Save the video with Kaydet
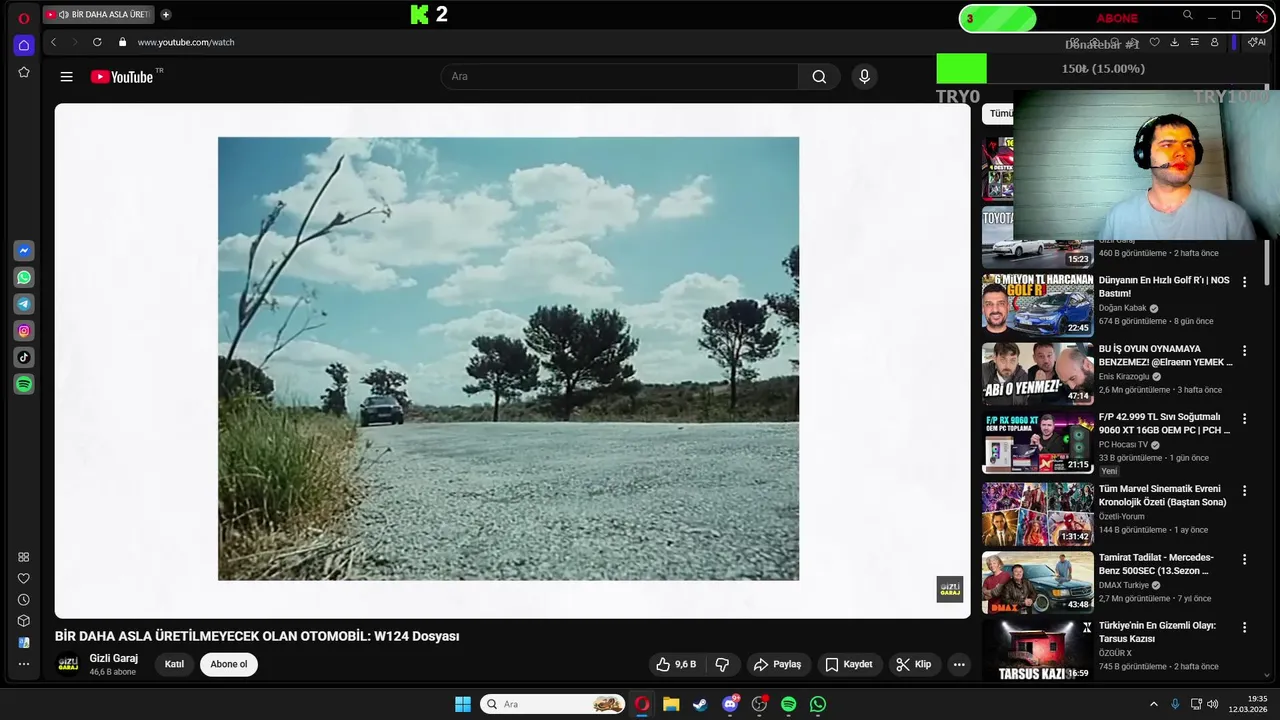This screenshot has width=1280, height=720. [x=848, y=664]
